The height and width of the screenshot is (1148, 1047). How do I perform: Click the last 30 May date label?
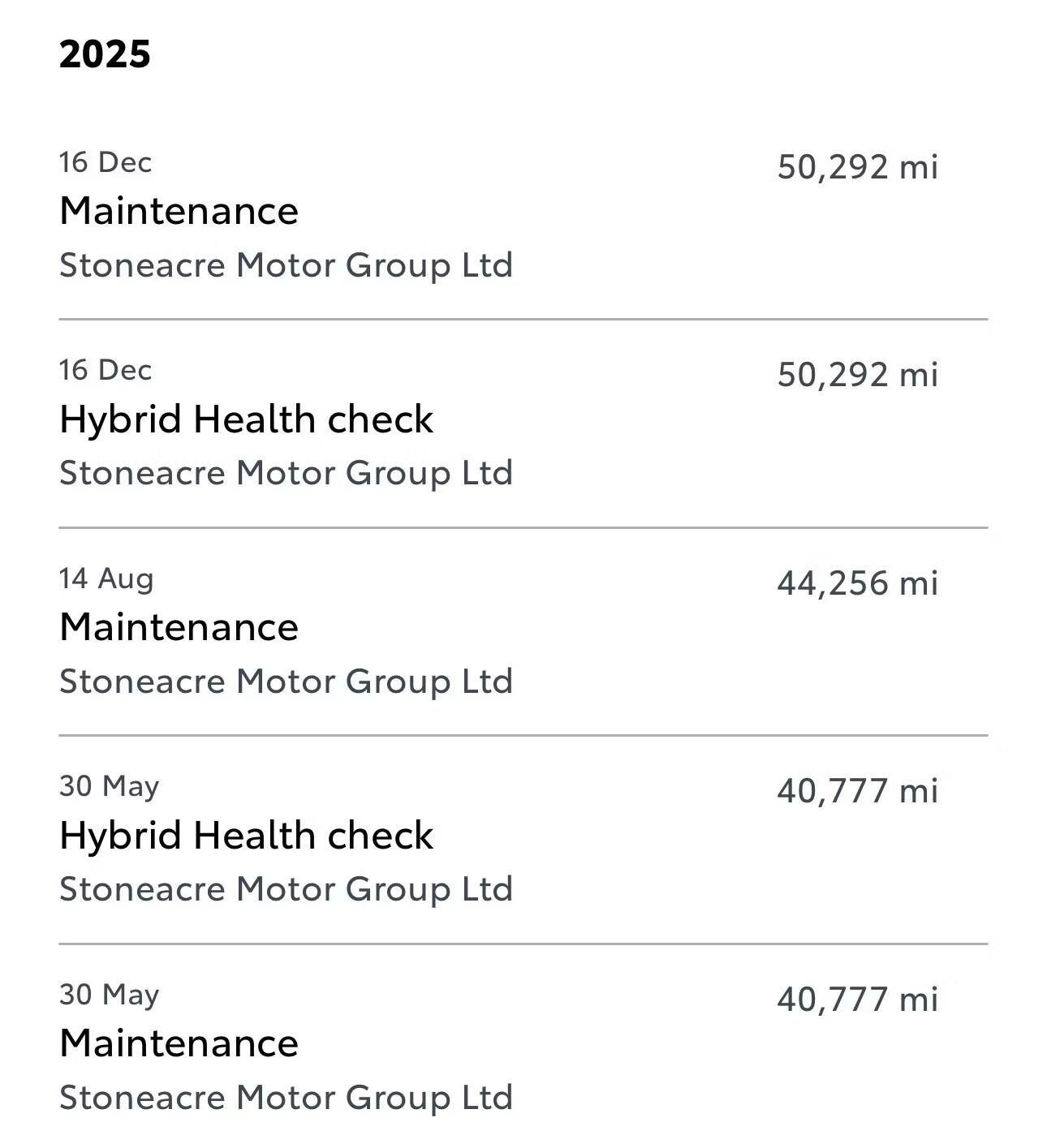coord(109,995)
